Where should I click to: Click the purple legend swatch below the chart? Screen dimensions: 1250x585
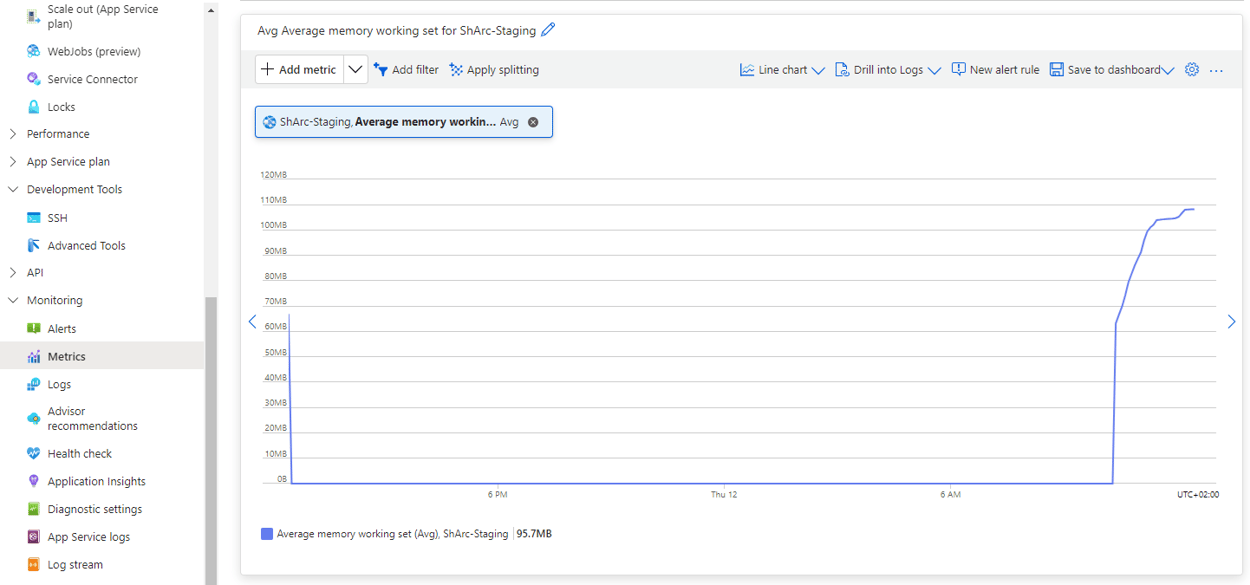point(266,533)
